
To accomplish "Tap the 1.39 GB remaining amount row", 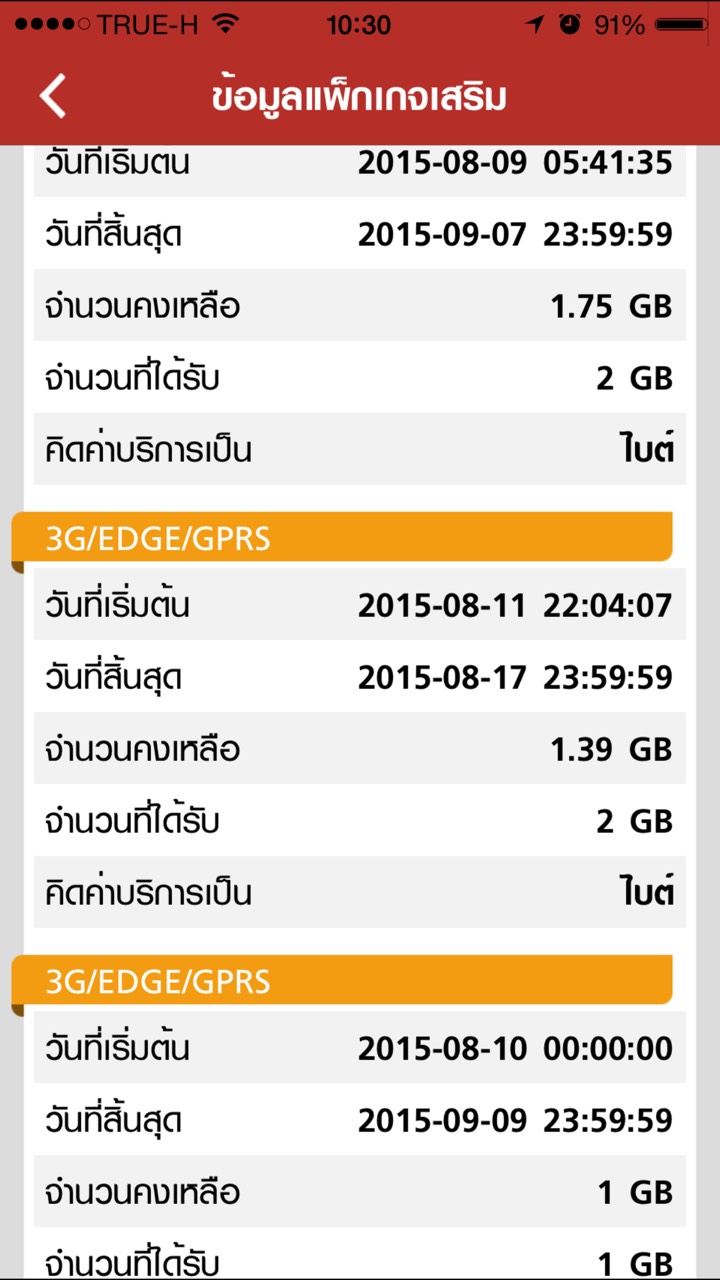I will click(x=360, y=749).
